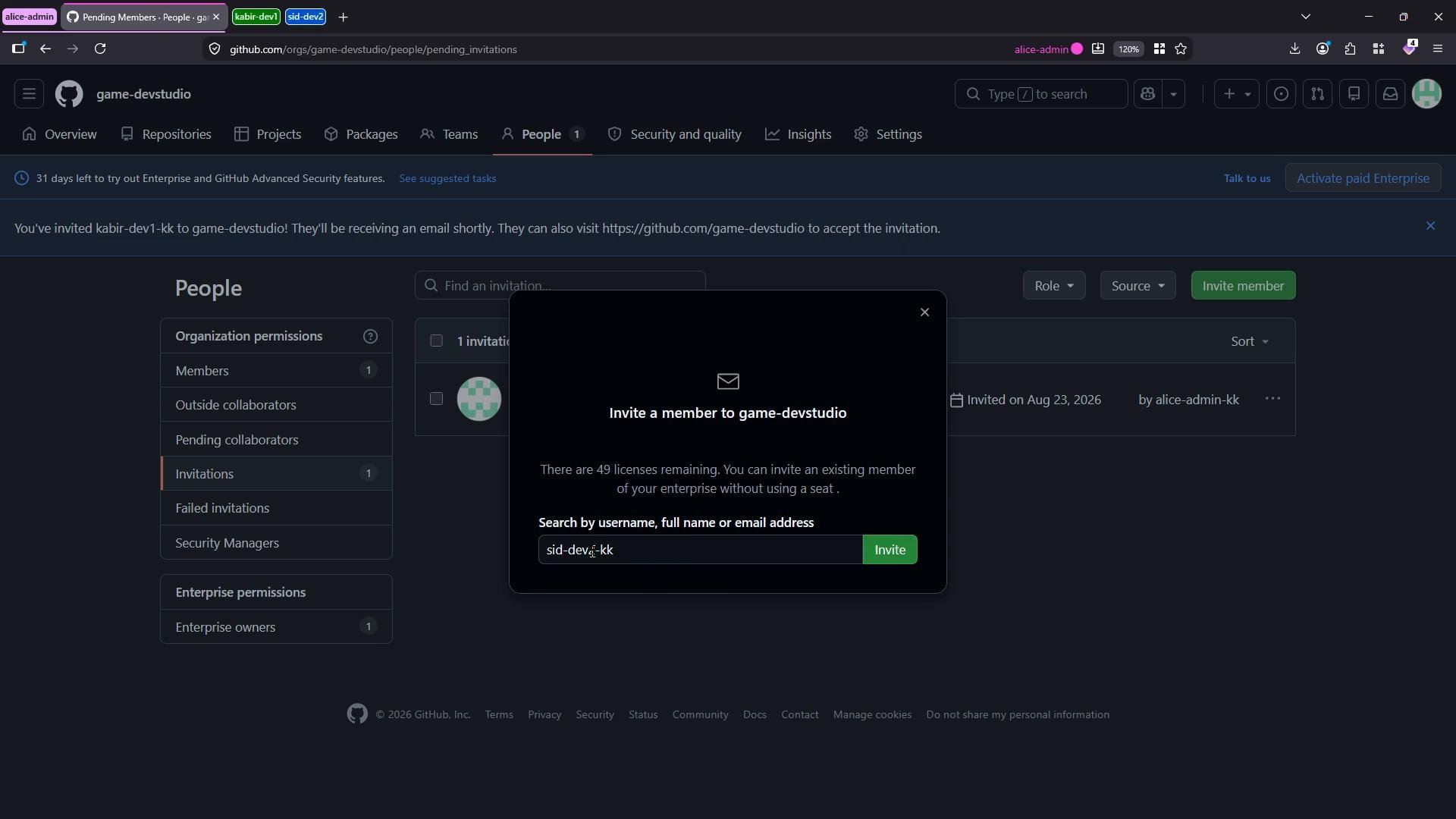The image size is (1456, 819).
Task: Open the repositories icon in header
Action: [x=1354, y=94]
